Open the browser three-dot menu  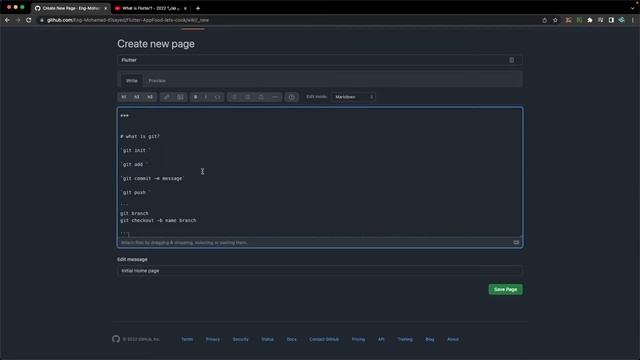(633, 20)
